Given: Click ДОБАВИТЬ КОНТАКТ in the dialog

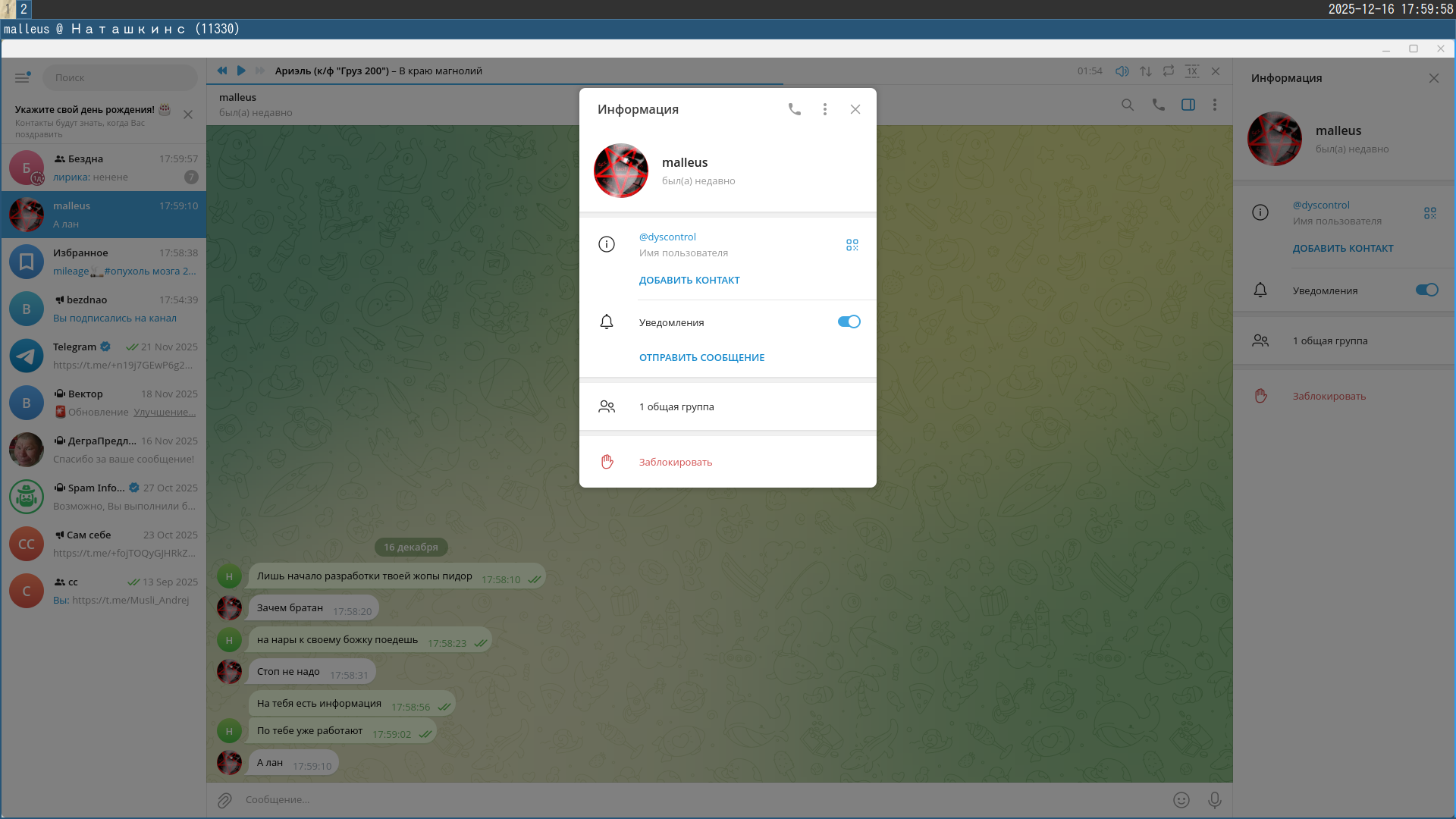Looking at the screenshot, I should click(689, 280).
